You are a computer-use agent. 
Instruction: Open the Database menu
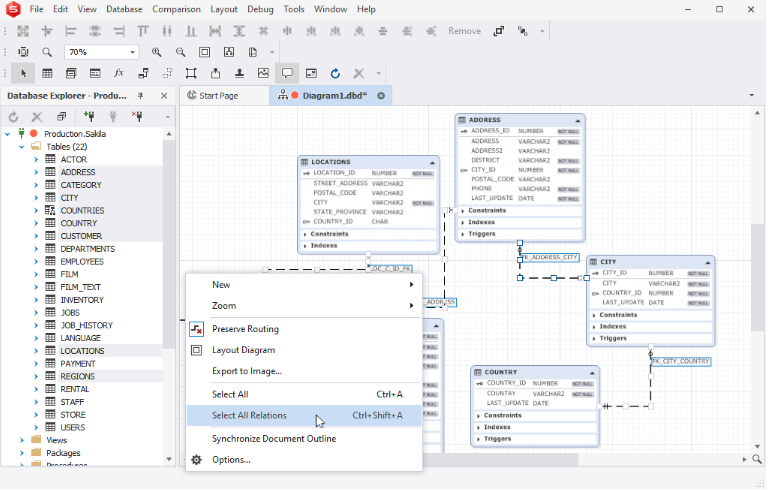click(x=124, y=9)
